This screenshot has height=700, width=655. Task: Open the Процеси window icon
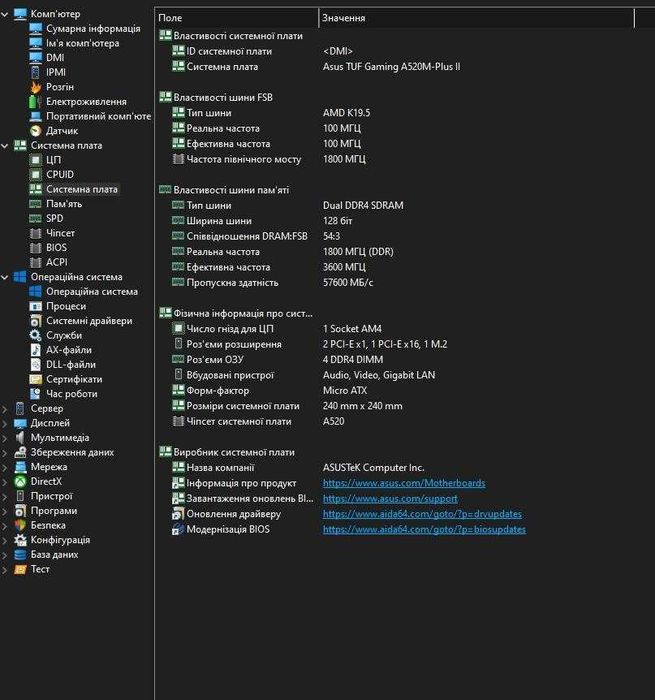pyautogui.click(x=36, y=306)
